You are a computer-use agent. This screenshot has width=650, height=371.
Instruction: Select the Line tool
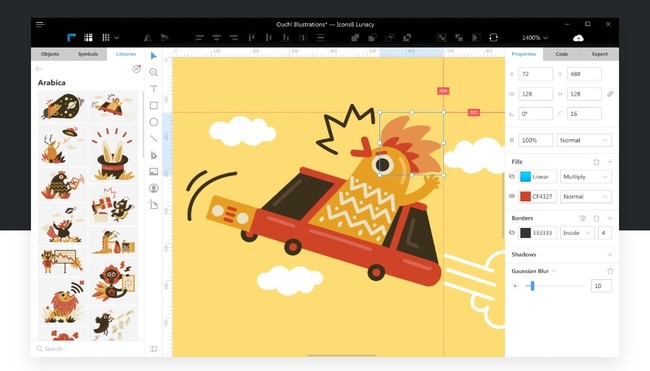click(154, 138)
